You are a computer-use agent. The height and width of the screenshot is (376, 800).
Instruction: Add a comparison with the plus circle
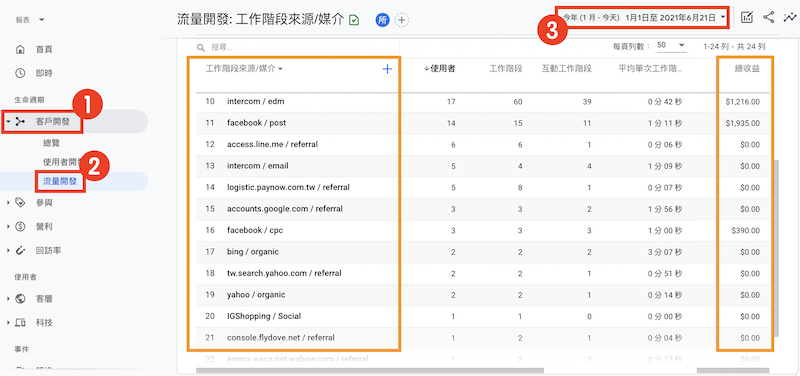point(402,20)
